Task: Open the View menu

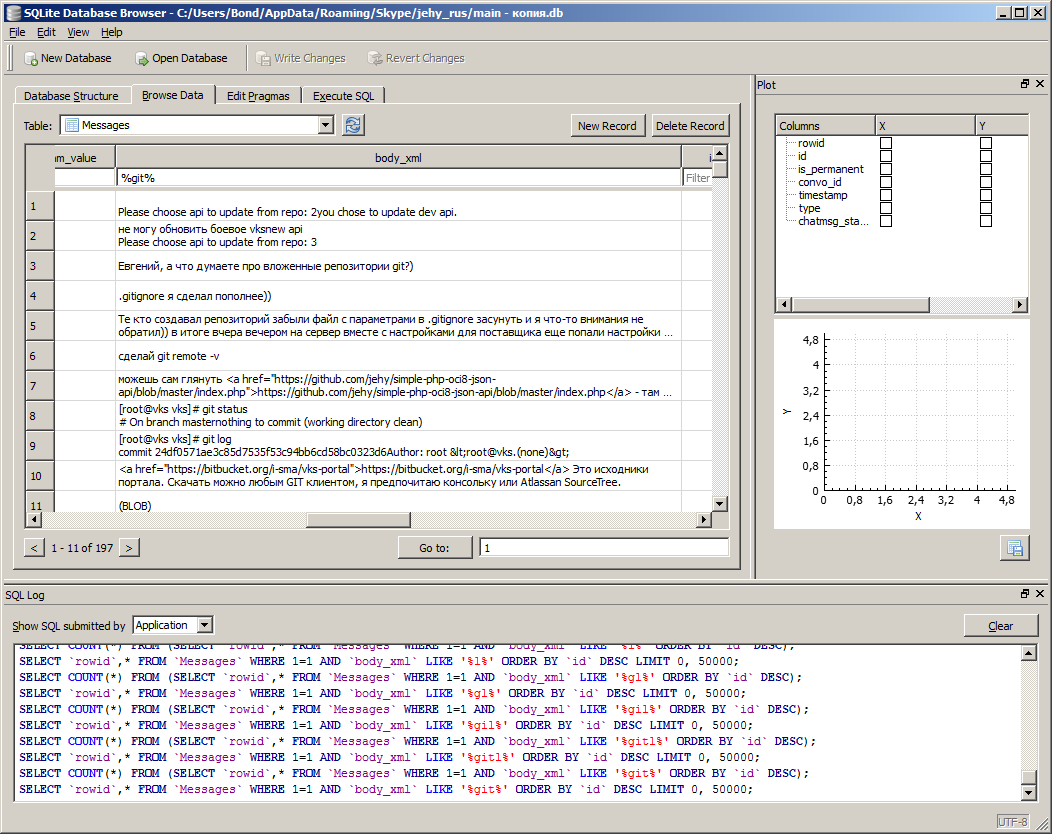Action: click(78, 32)
